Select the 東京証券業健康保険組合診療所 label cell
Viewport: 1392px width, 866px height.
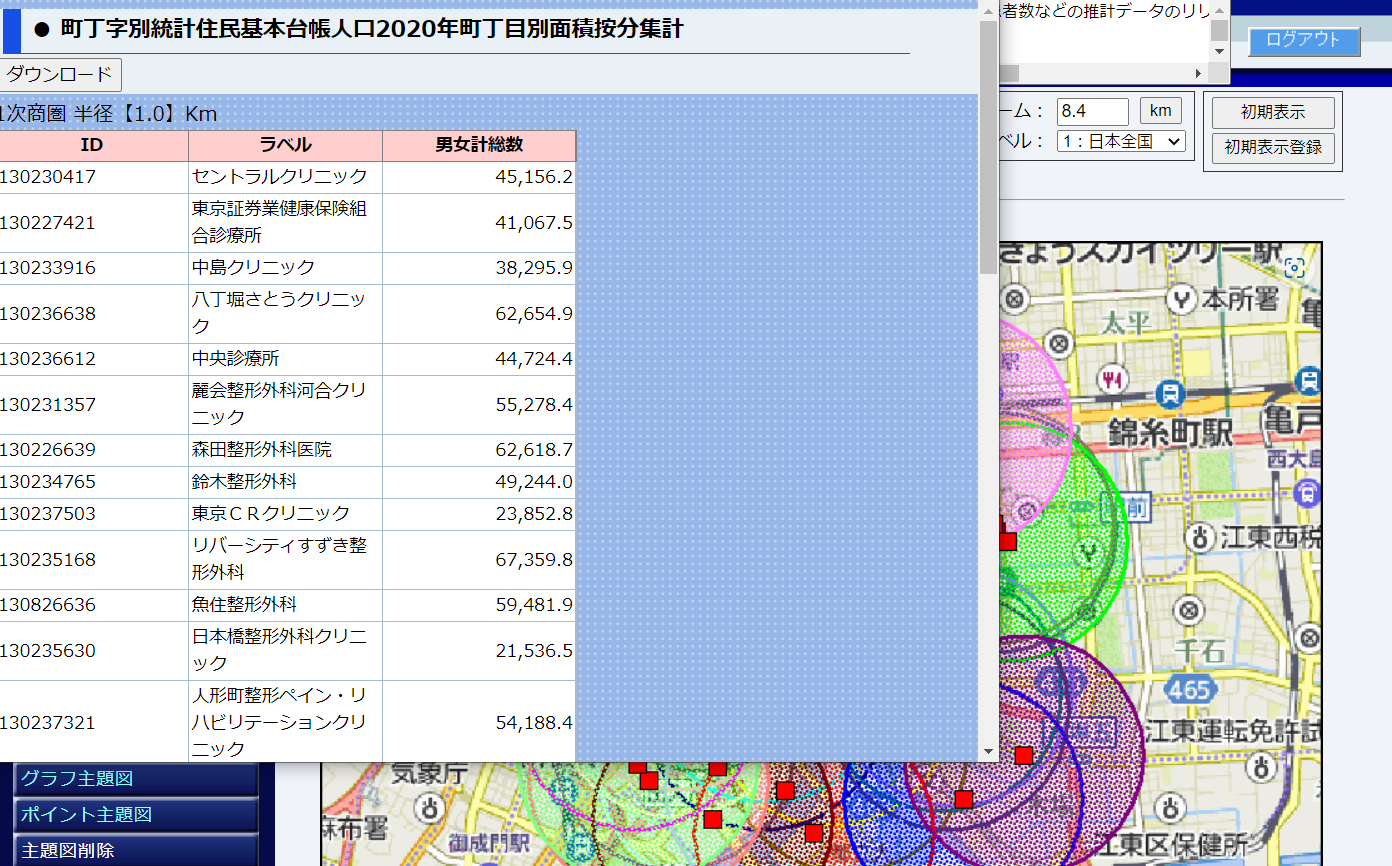click(x=285, y=223)
